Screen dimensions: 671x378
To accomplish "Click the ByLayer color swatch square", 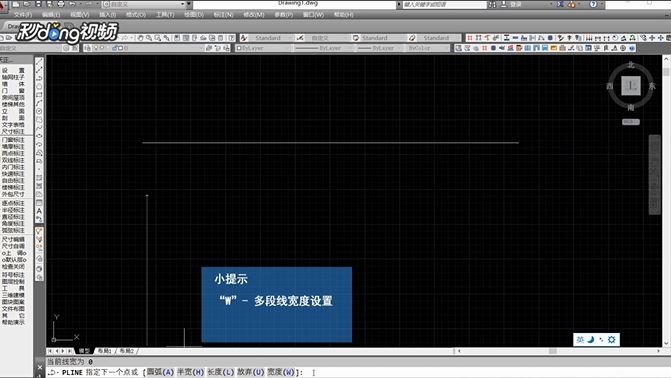I will coord(239,48).
